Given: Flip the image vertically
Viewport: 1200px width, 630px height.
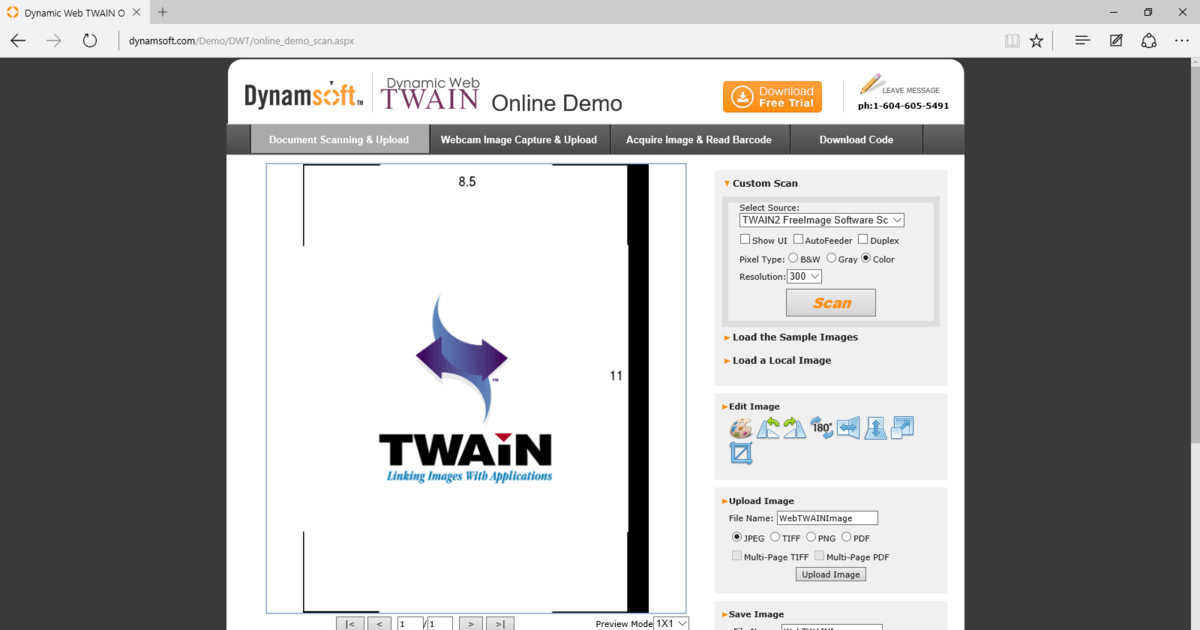Looking at the screenshot, I should [874, 428].
